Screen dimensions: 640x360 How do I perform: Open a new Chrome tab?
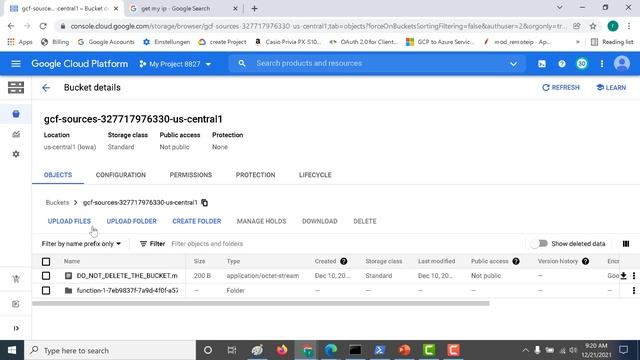(x=254, y=8)
